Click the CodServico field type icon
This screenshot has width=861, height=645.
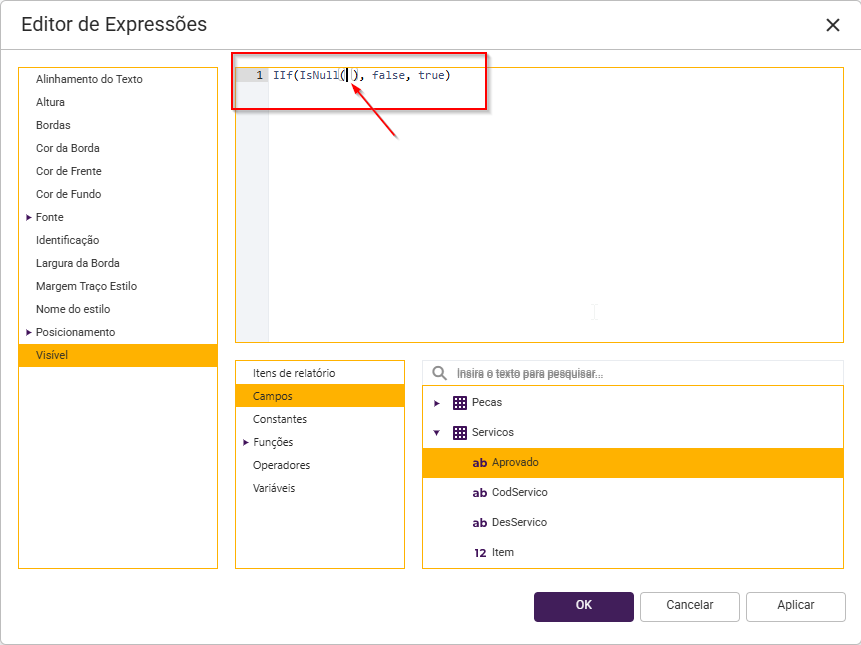(480, 493)
